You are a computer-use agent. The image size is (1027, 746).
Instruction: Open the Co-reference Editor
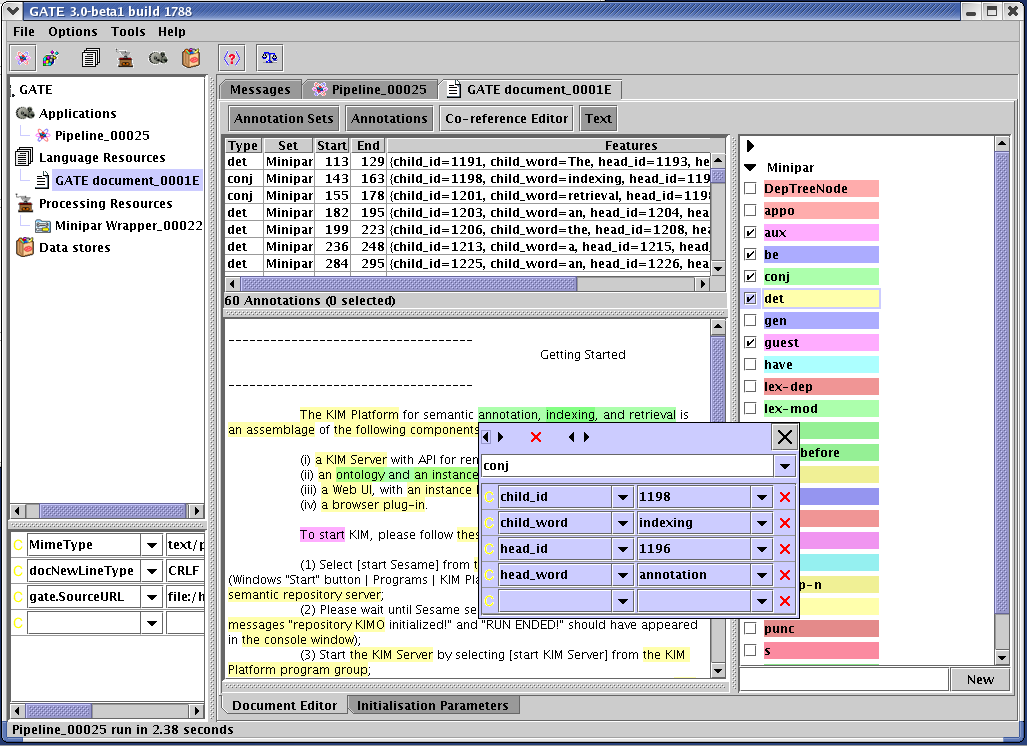click(506, 119)
